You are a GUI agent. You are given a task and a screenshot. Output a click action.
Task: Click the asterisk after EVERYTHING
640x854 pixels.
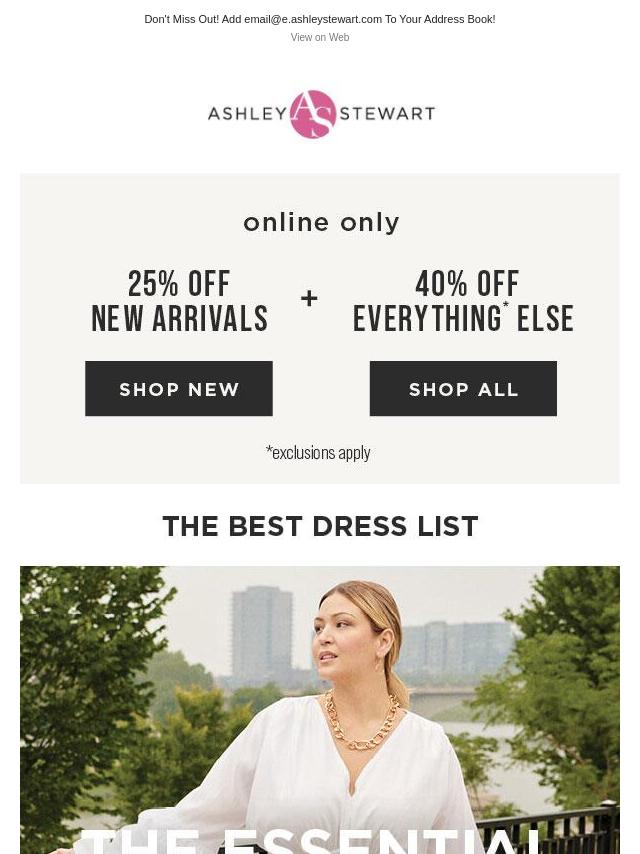tap(505, 307)
